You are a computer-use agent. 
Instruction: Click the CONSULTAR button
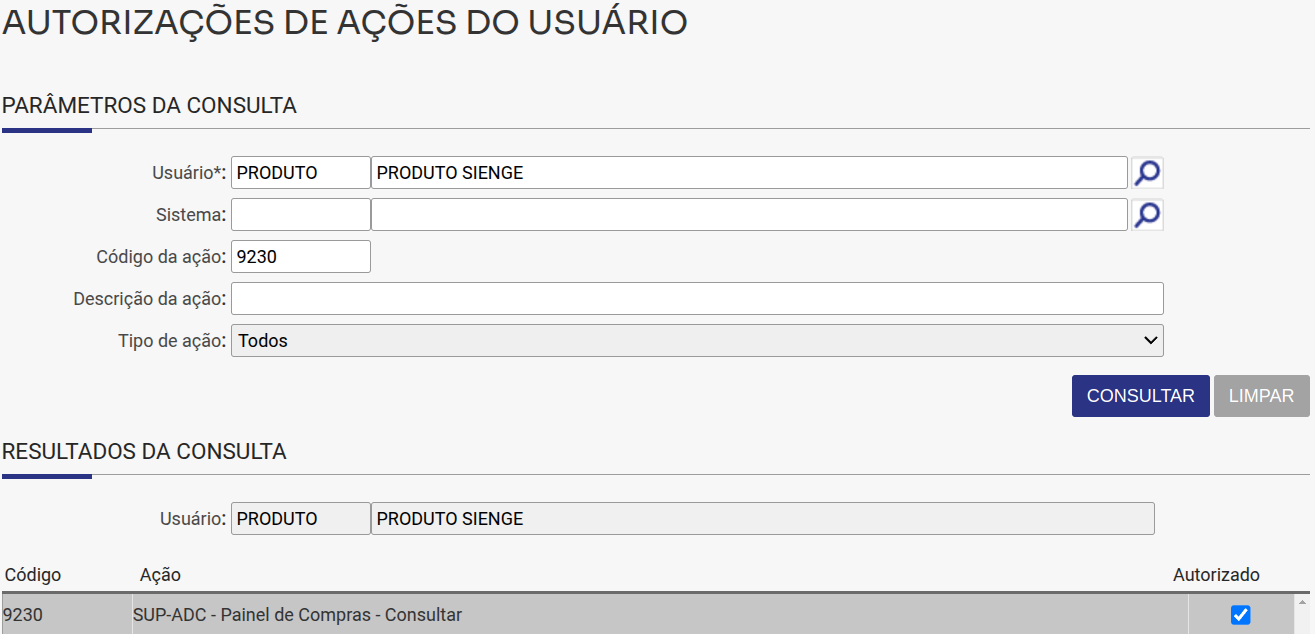[x=1140, y=395]
